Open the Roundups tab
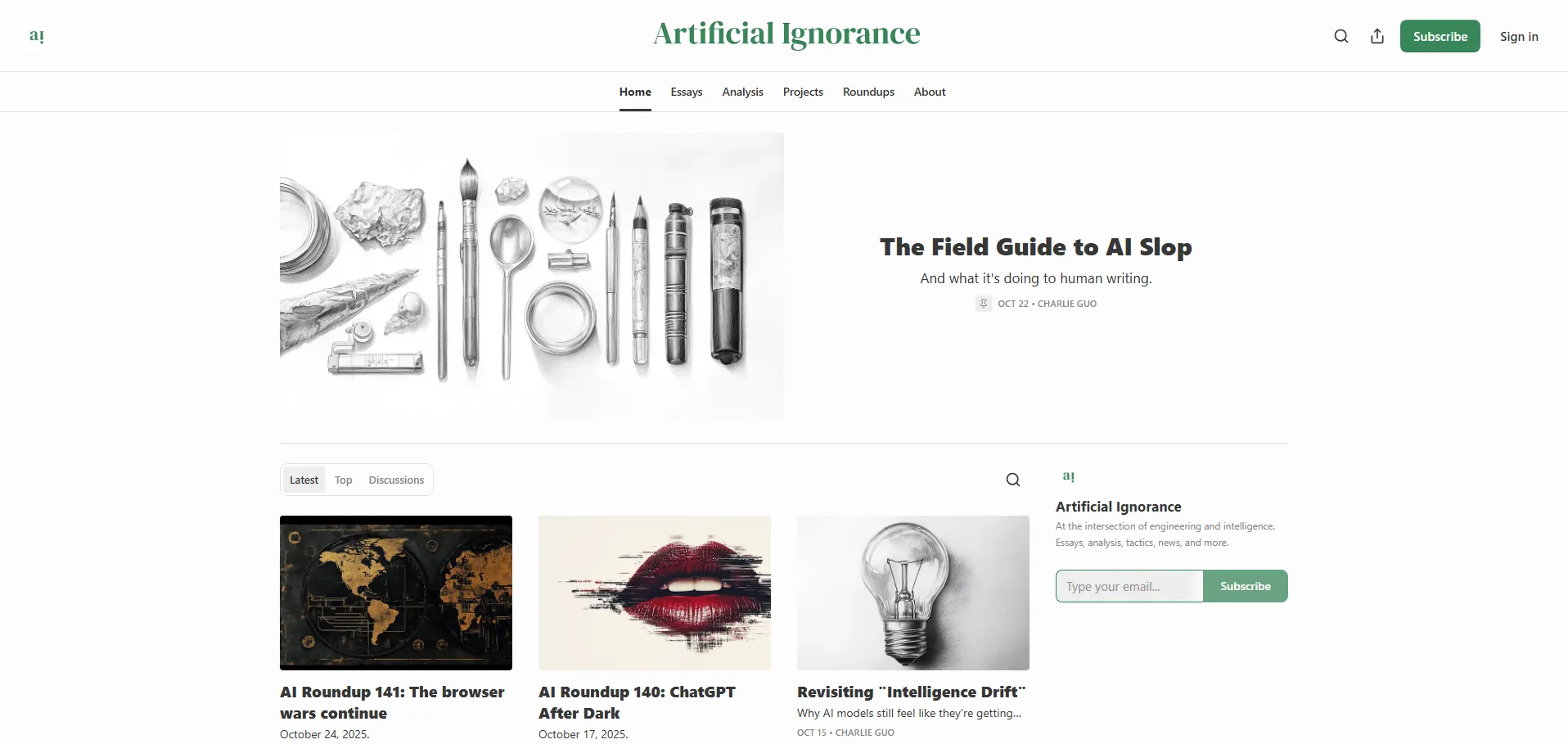1568x744 pixels. click(x=868, y=92)
